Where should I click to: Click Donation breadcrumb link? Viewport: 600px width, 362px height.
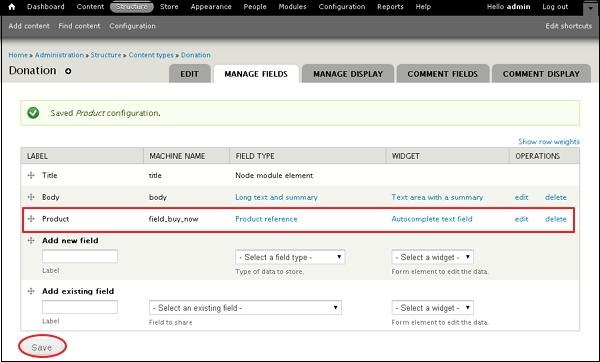point(196,55)
